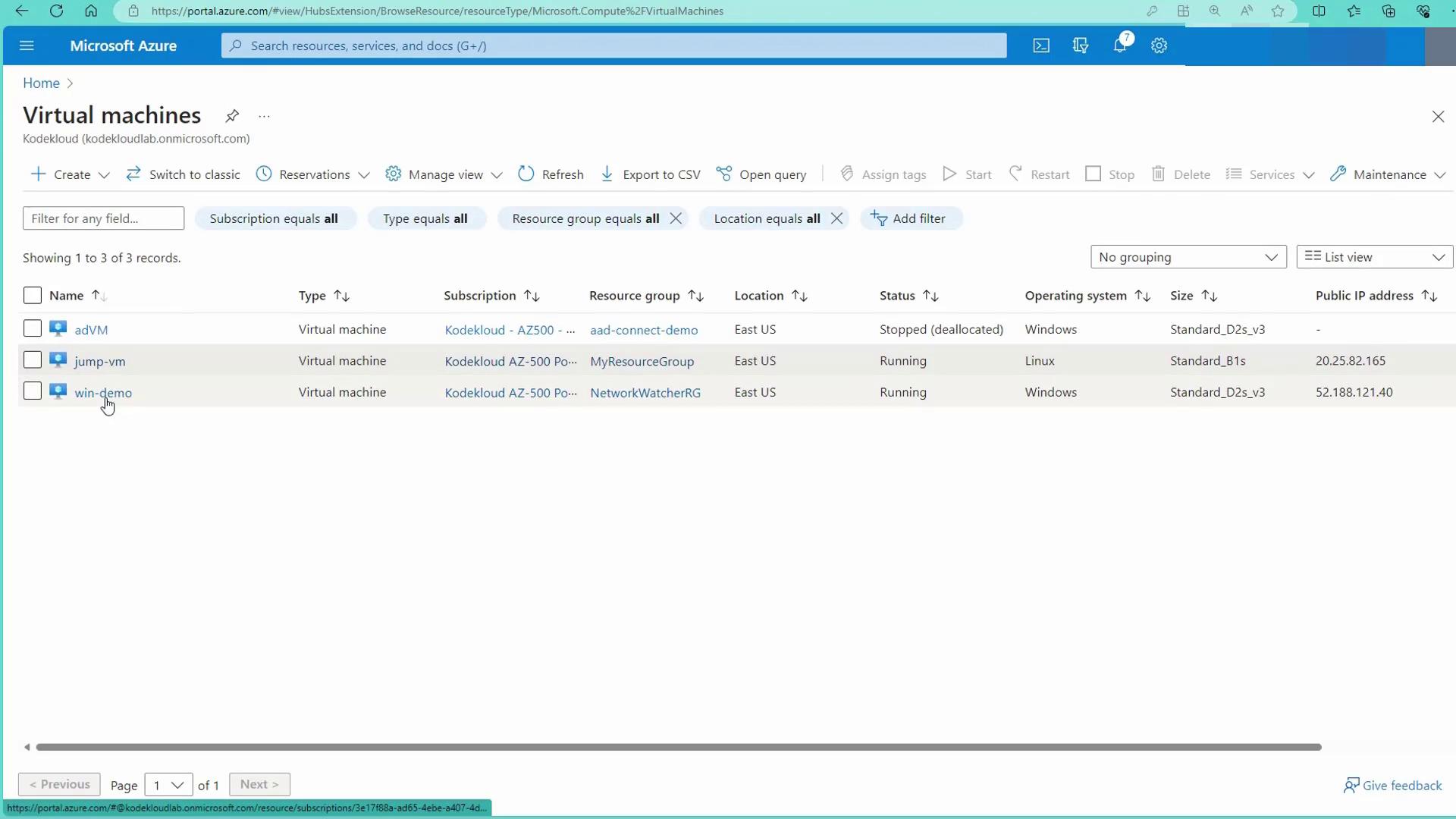Open browser collections icon

1389,11
